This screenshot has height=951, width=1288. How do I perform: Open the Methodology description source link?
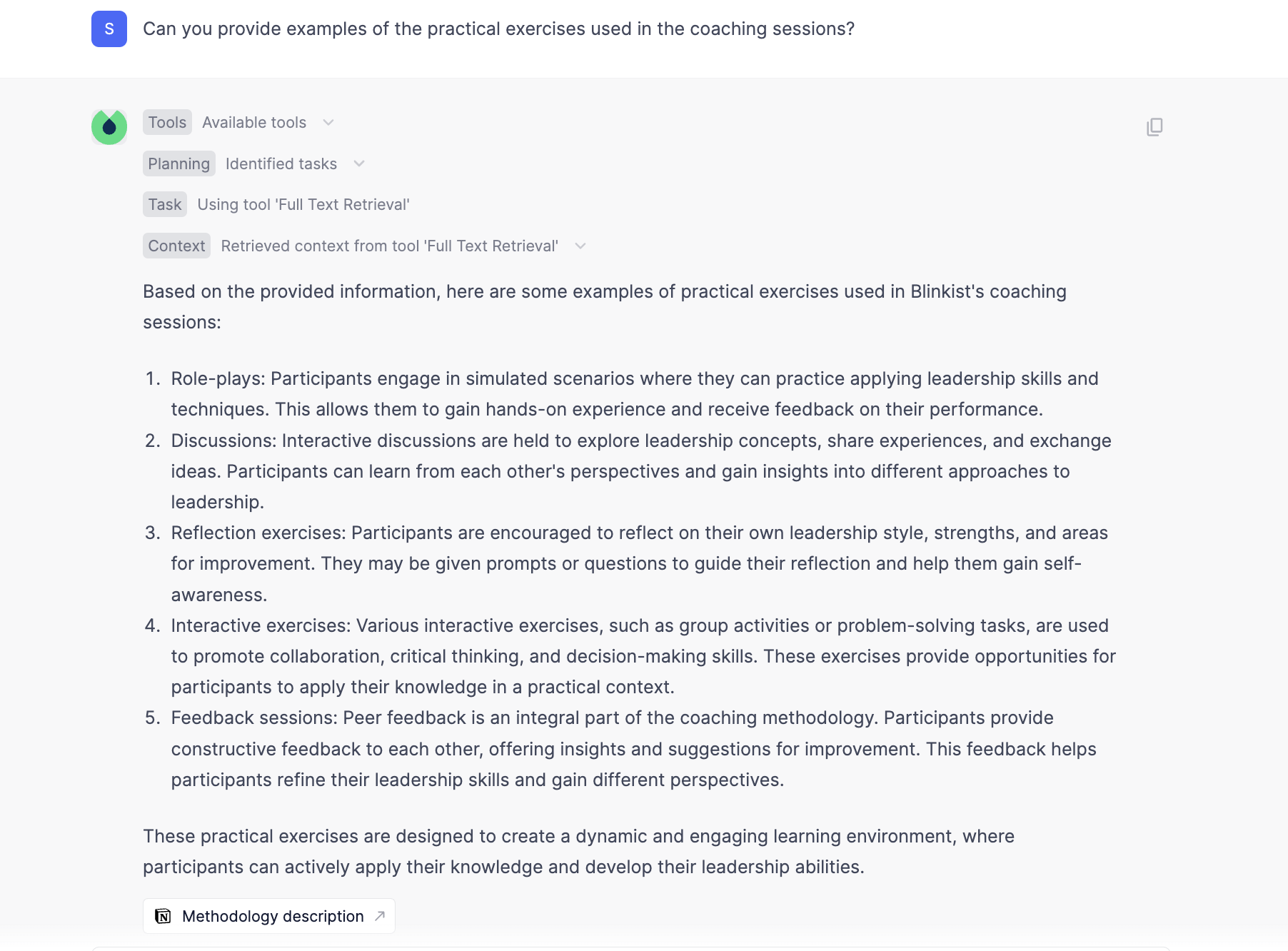273,916
